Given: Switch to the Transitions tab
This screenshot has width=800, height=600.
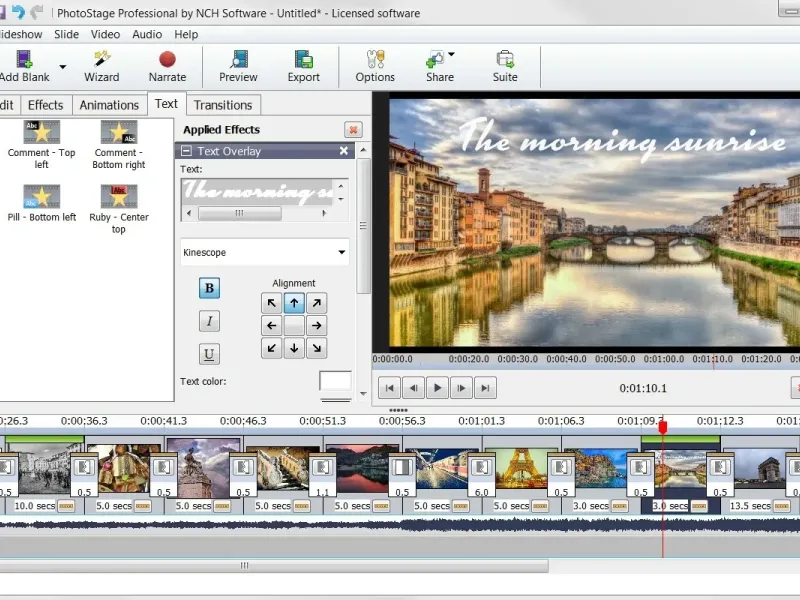Looking at the screenshot, I should (223, 105).
